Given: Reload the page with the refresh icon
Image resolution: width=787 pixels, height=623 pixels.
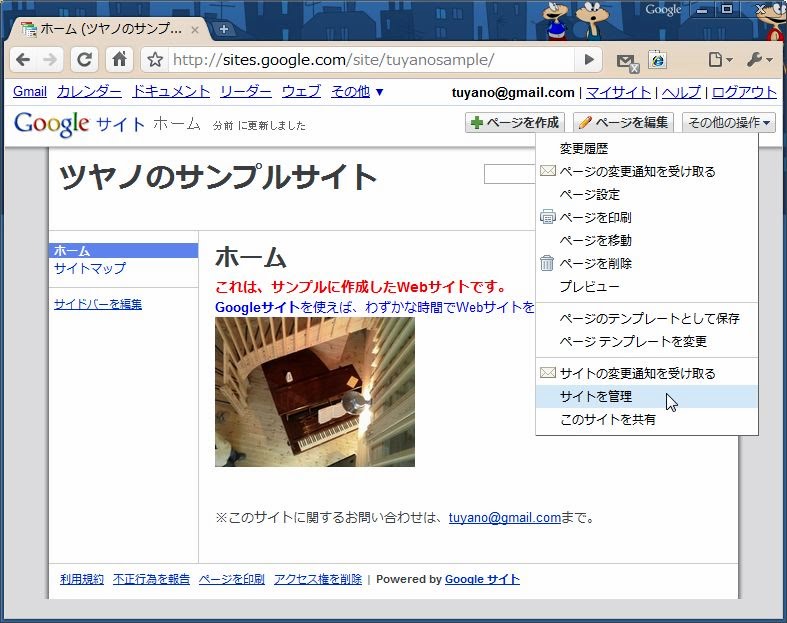Looking at the screenshot, I should pyautogui.click(x=85, y=60).
